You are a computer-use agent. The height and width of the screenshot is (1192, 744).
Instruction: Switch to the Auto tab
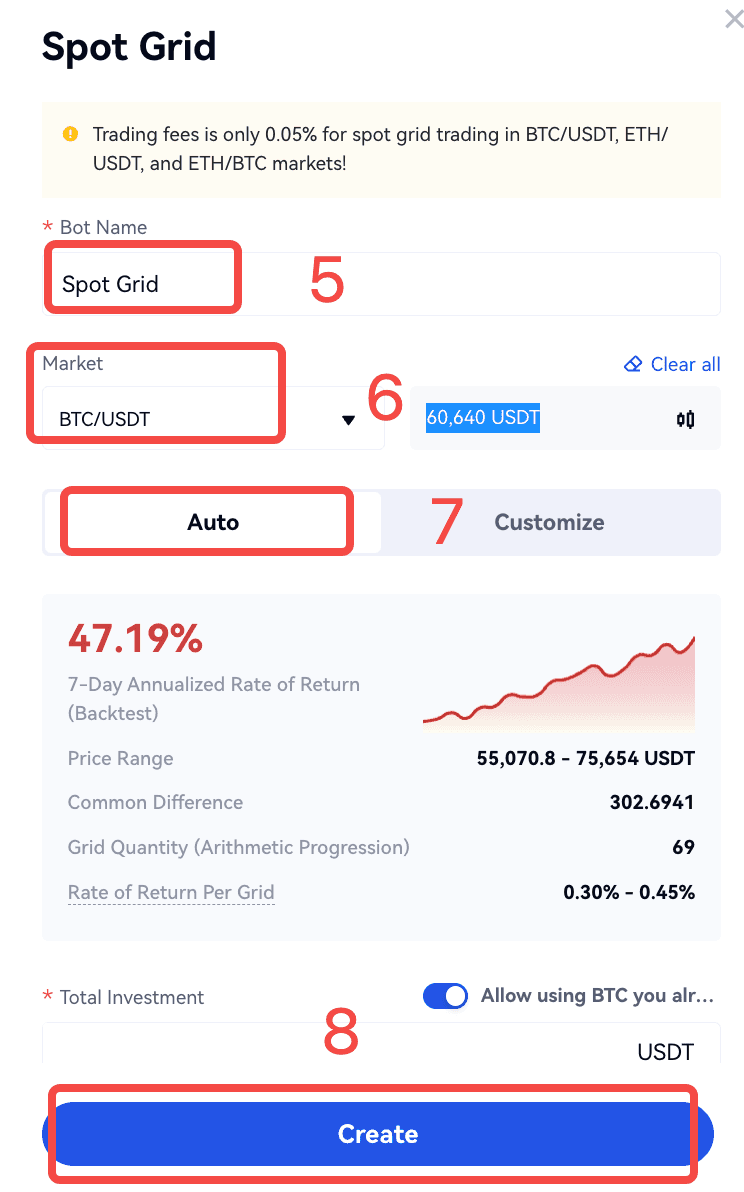[213, 522]
